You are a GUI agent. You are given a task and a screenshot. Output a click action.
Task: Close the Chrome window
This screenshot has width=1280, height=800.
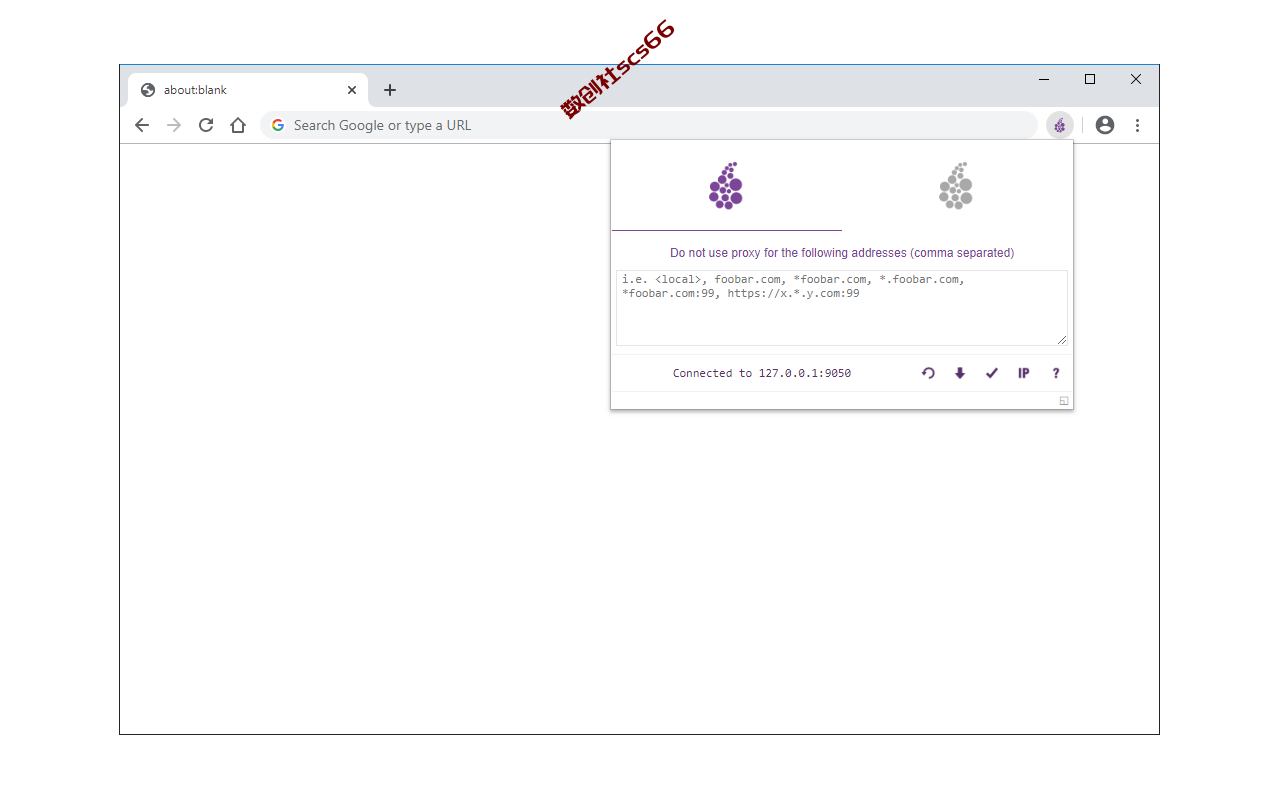coord(1136,79)
